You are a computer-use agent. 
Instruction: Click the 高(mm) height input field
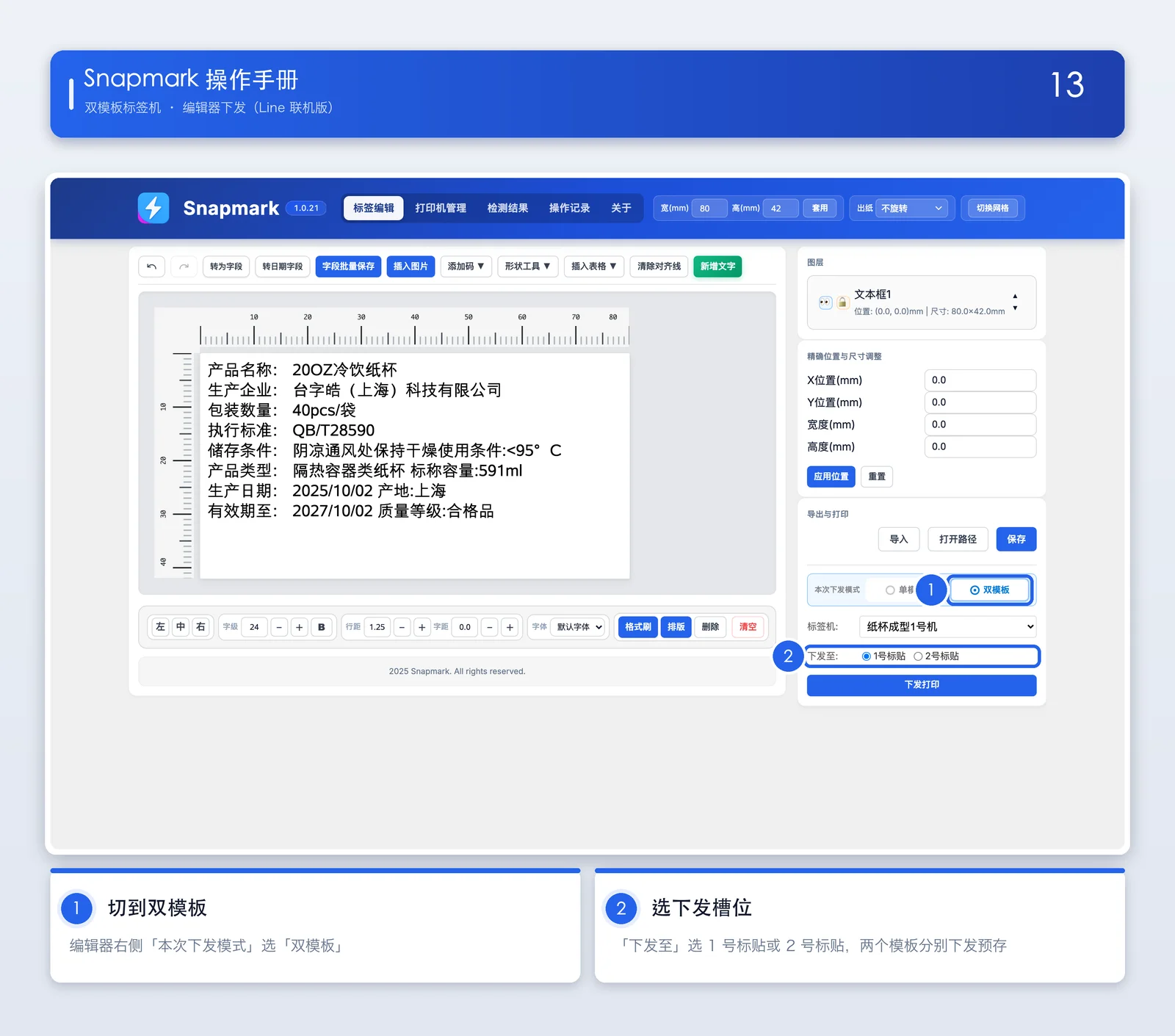(x=781, y=209)
